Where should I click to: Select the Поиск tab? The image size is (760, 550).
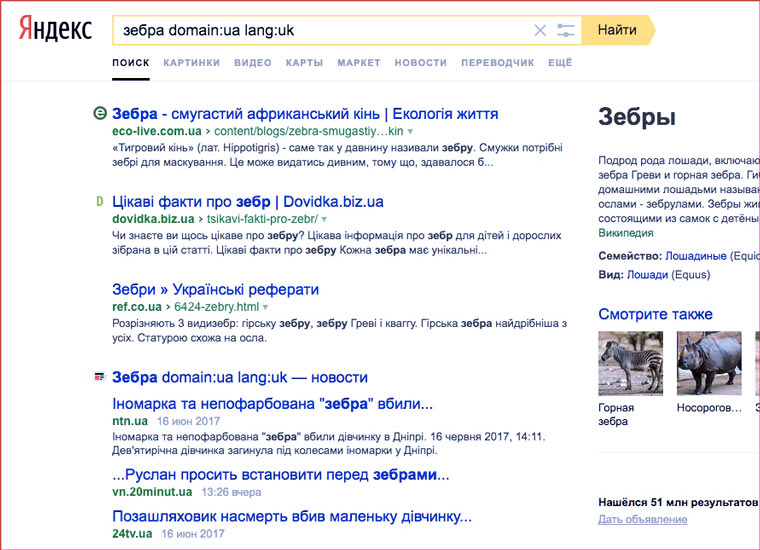[131, 63]
